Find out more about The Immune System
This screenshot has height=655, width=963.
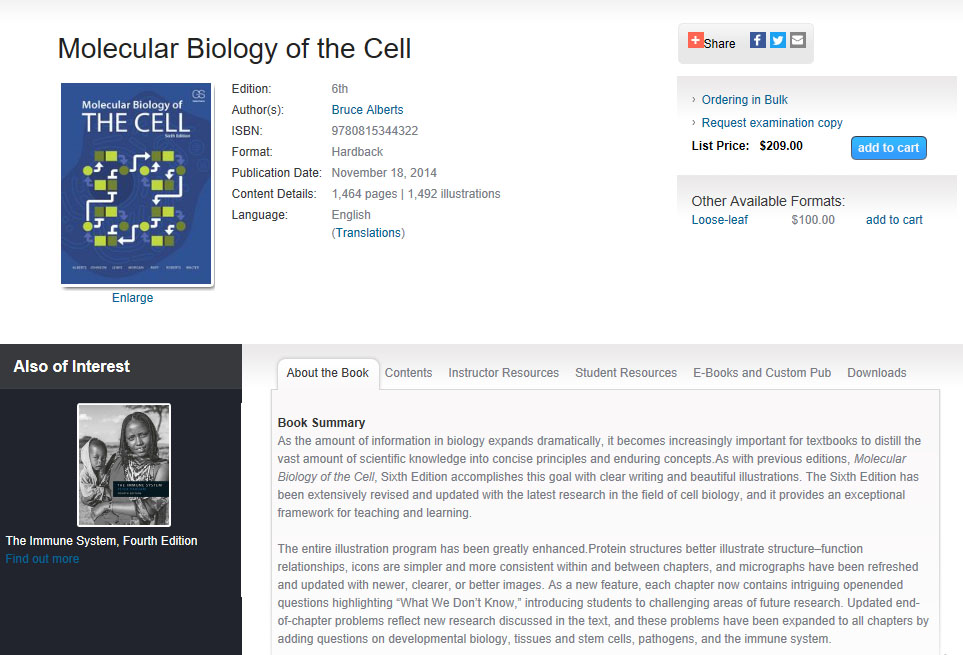[42, 559]
